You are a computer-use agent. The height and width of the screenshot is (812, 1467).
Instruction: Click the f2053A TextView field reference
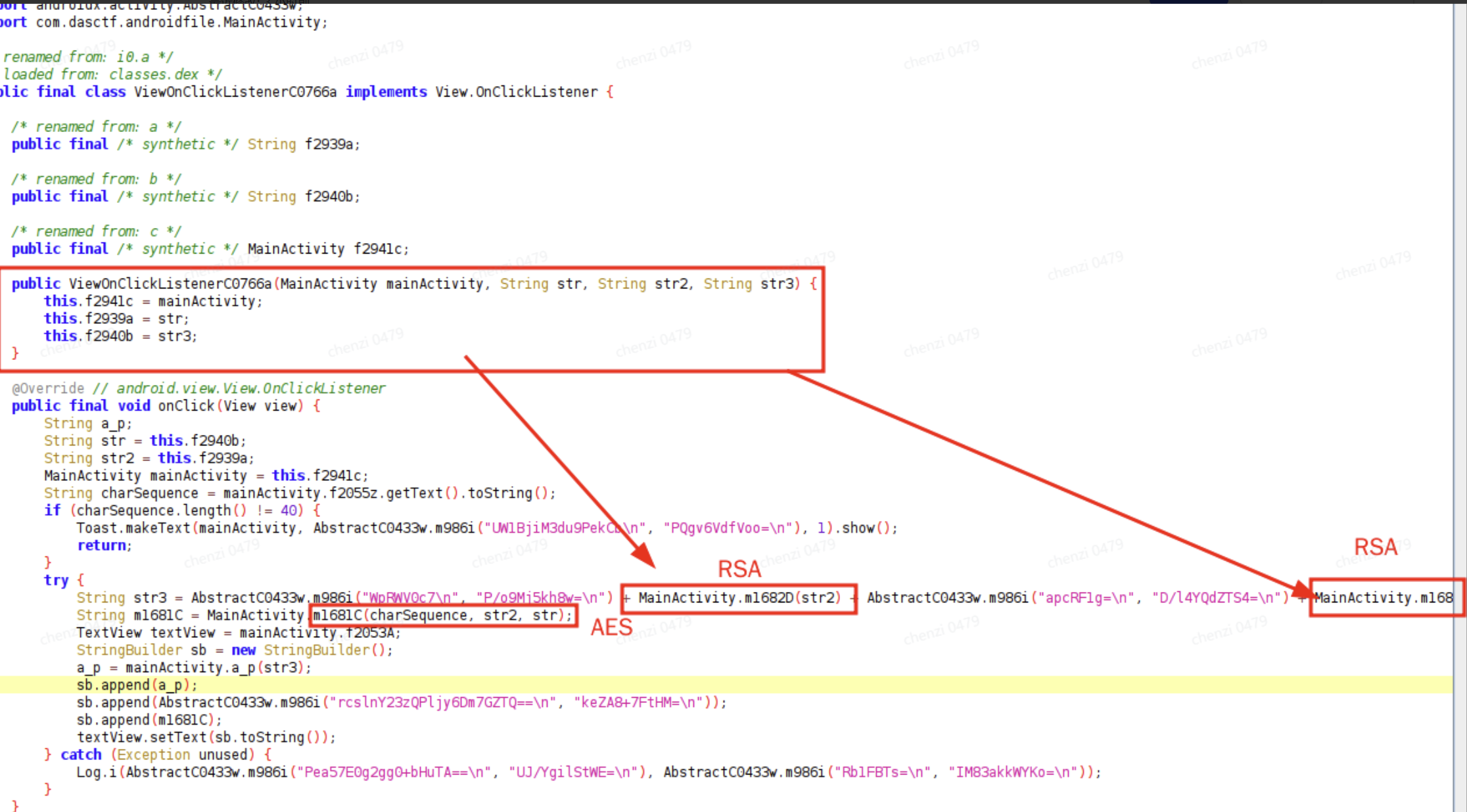click(x=369, y=633)
